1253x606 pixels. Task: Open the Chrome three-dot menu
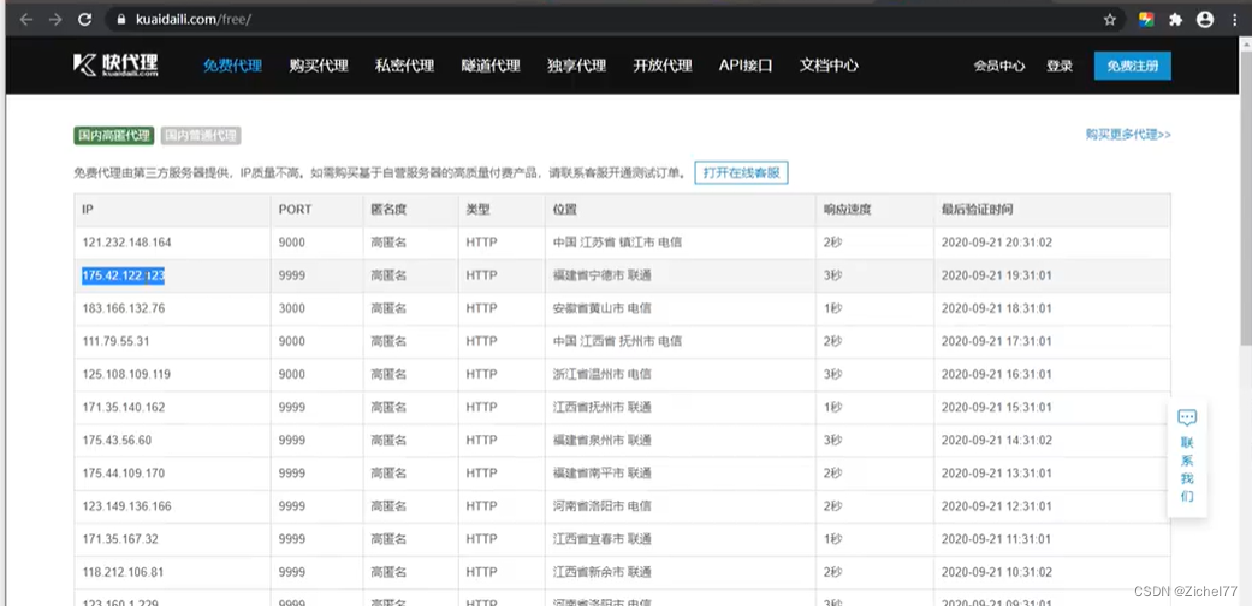click(x=1235, y=19)
